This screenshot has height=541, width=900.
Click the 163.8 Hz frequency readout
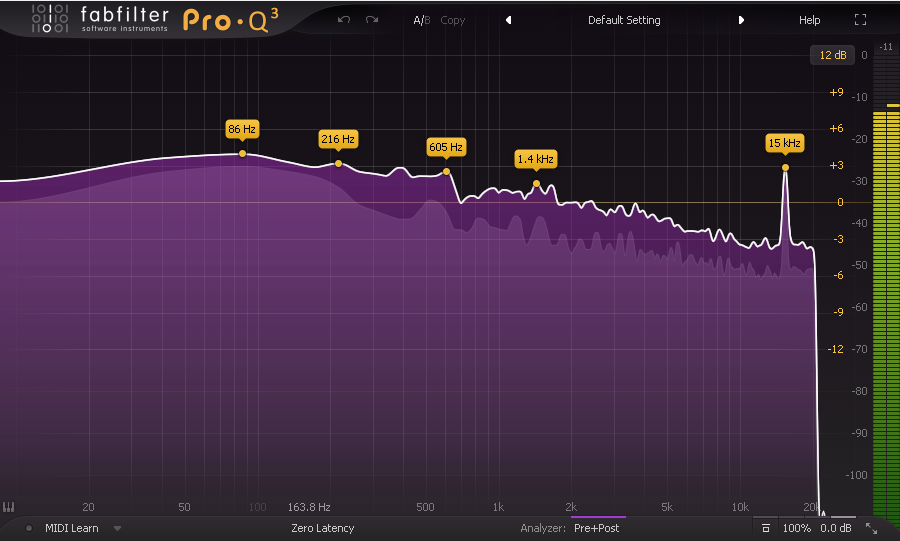click(x=309, y=507)
